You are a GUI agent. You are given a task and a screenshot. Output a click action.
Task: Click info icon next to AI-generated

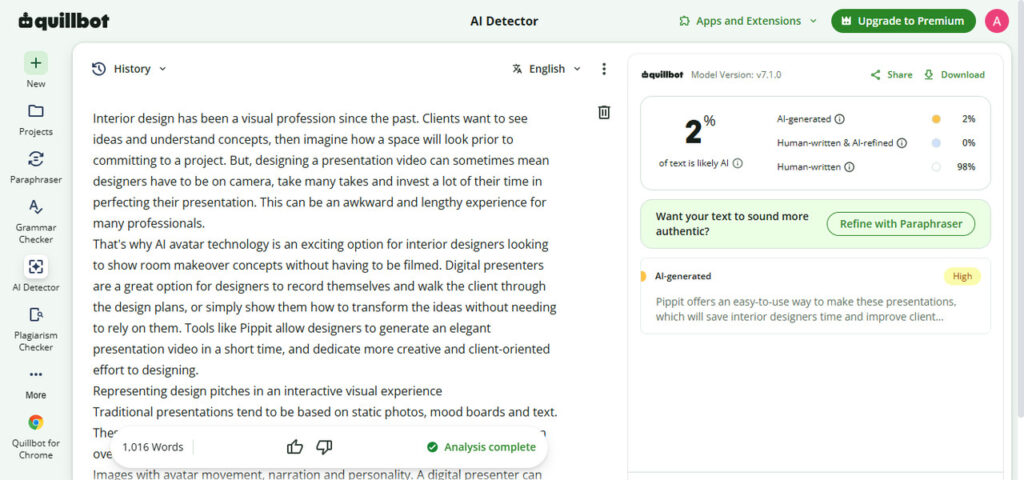[x=840, y=120]
